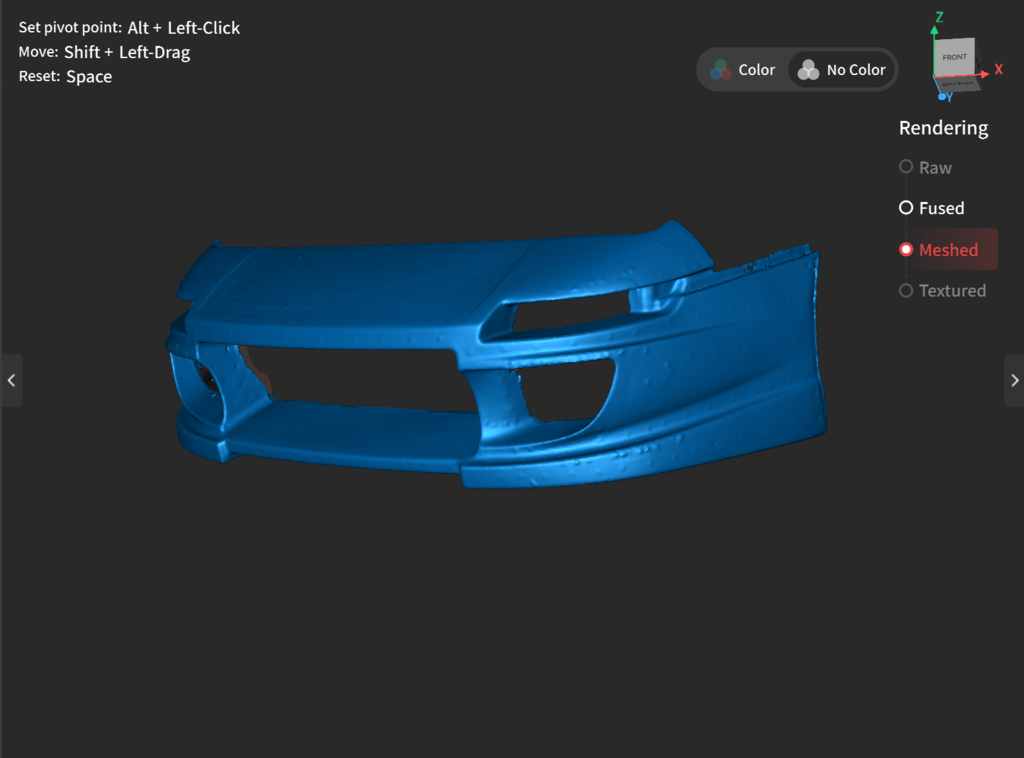Click the red X axis arrow
Screen dimensions: 1024x758
click(991, 69)
